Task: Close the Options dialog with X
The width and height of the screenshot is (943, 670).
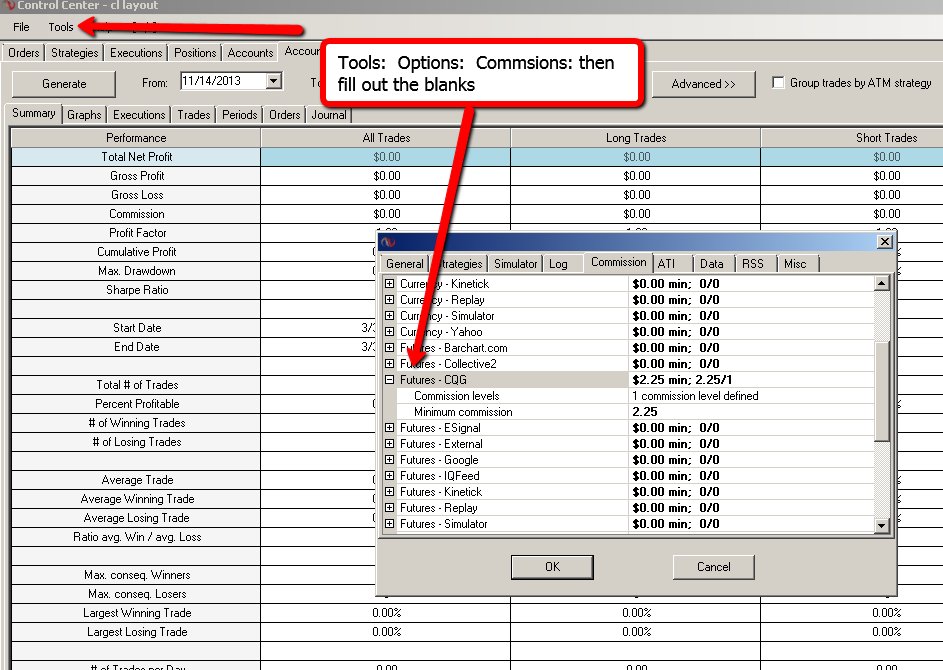Action: [884, 242]
